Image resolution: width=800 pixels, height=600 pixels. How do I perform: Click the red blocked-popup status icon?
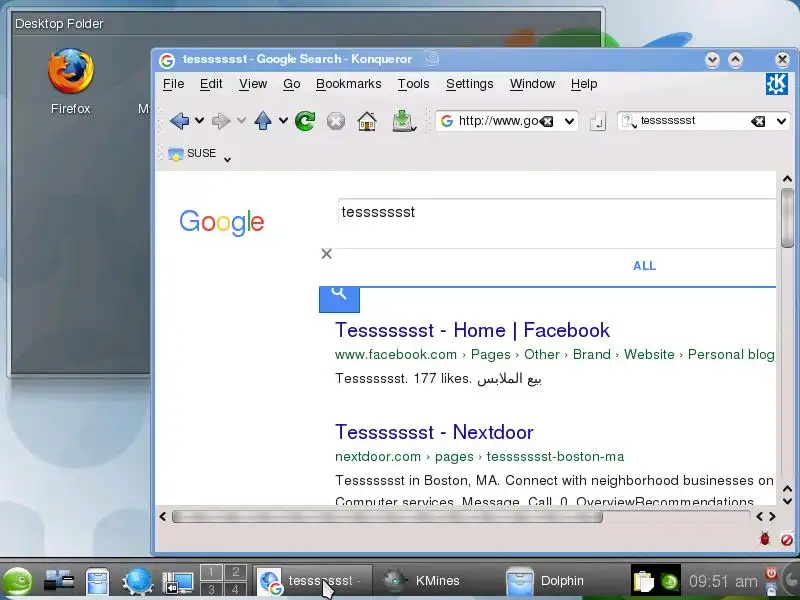787,539
